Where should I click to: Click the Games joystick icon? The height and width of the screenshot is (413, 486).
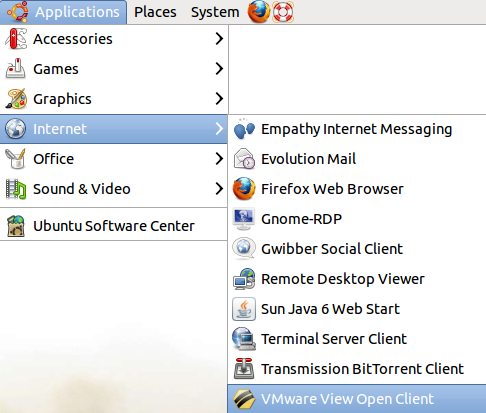[x=15, y=69]
